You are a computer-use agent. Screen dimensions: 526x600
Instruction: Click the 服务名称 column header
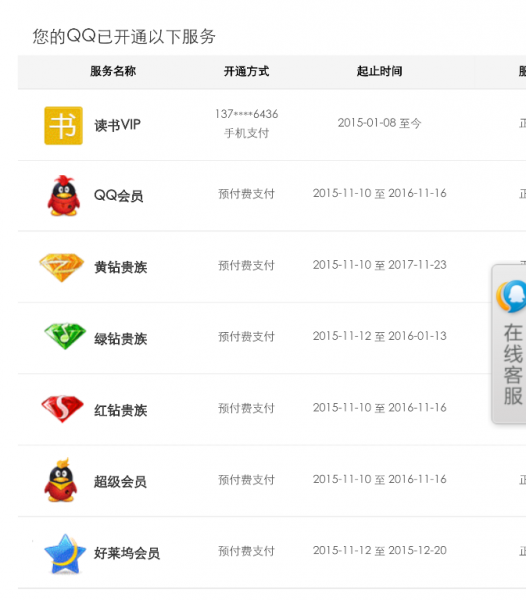[x=113, y=71]
